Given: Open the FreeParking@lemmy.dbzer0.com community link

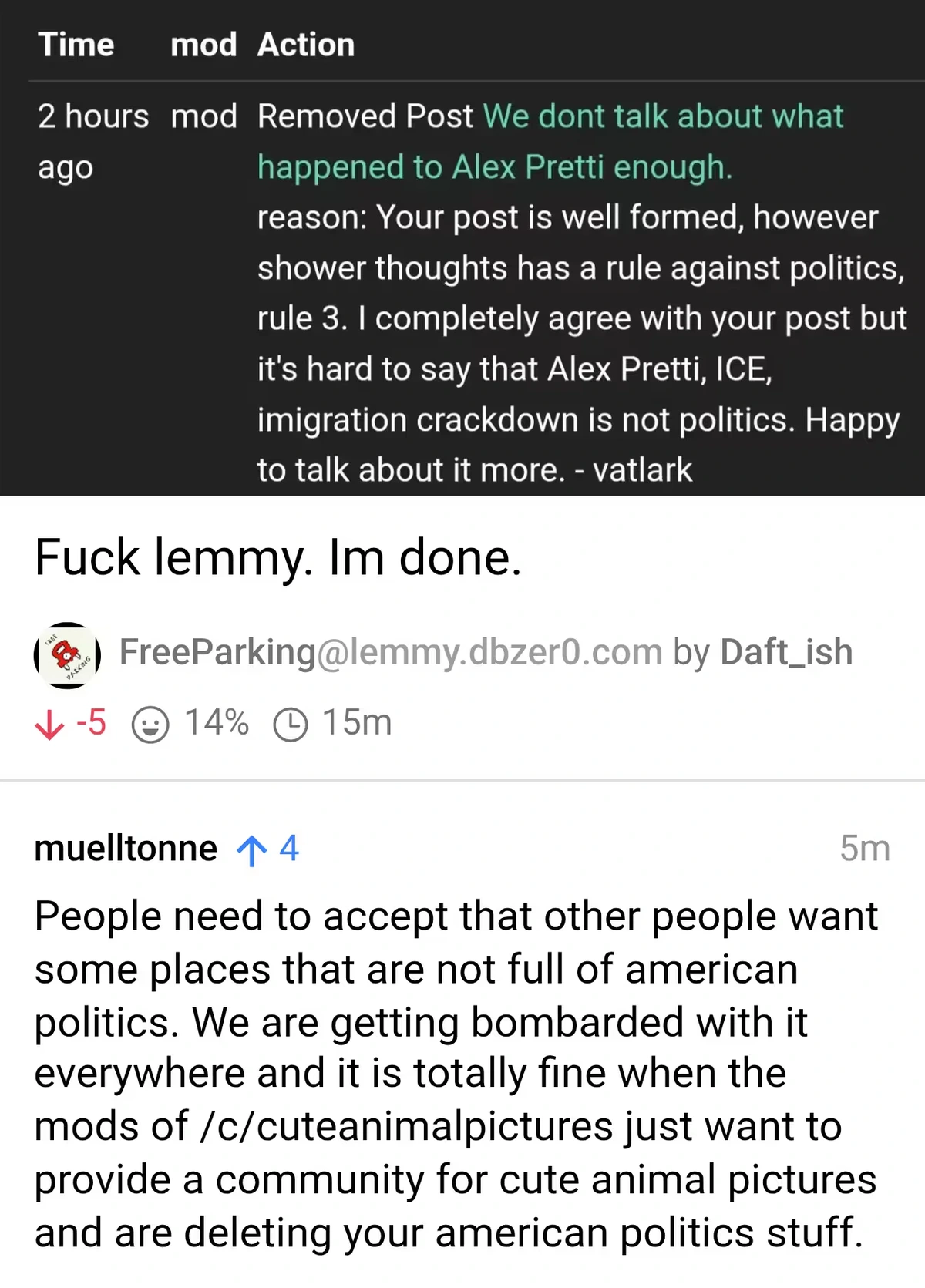Looking at the screenshot, I should (391, 652).
